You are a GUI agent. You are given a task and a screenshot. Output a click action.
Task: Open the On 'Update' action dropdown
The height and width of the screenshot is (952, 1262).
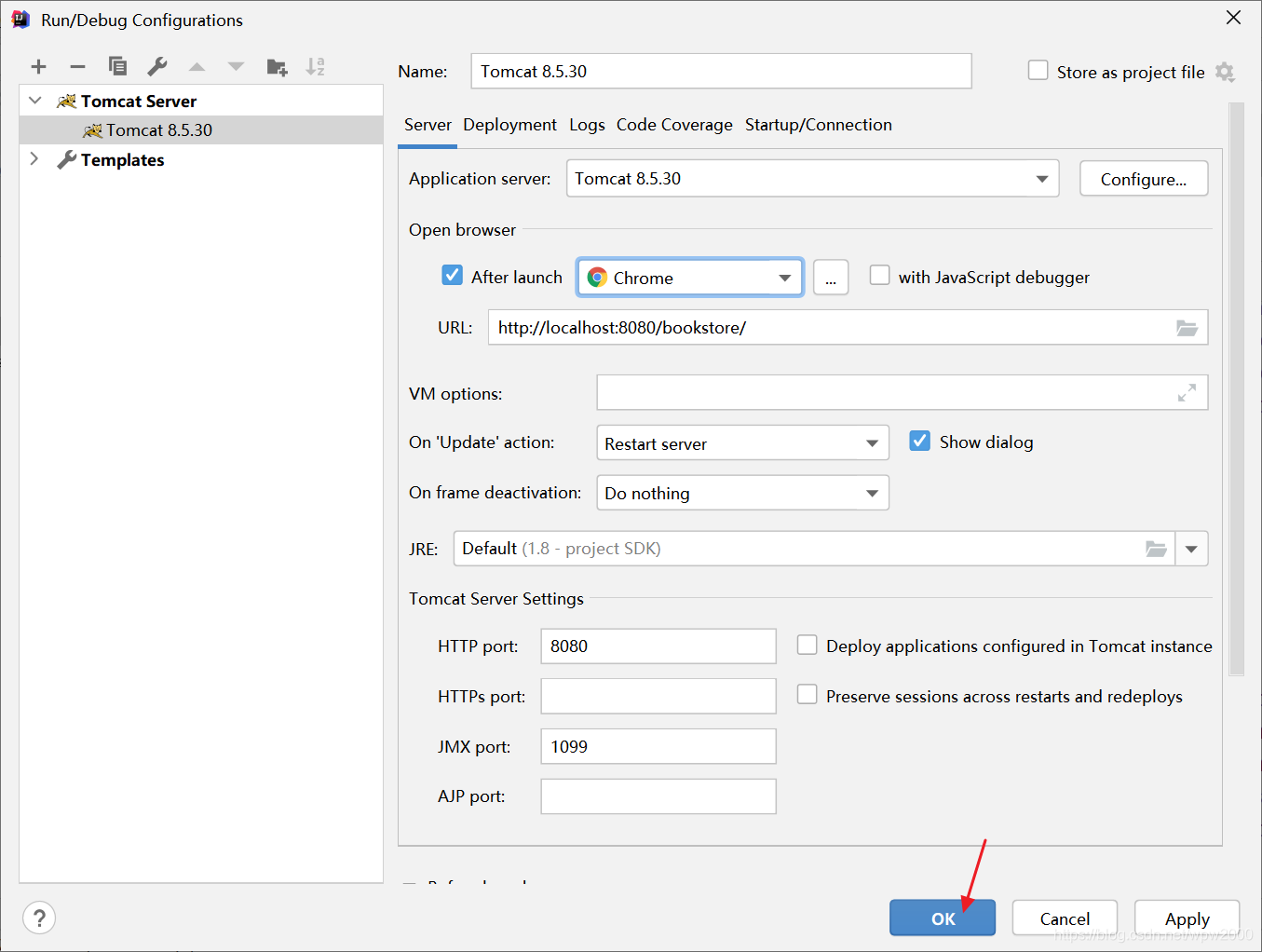point(742,442)
